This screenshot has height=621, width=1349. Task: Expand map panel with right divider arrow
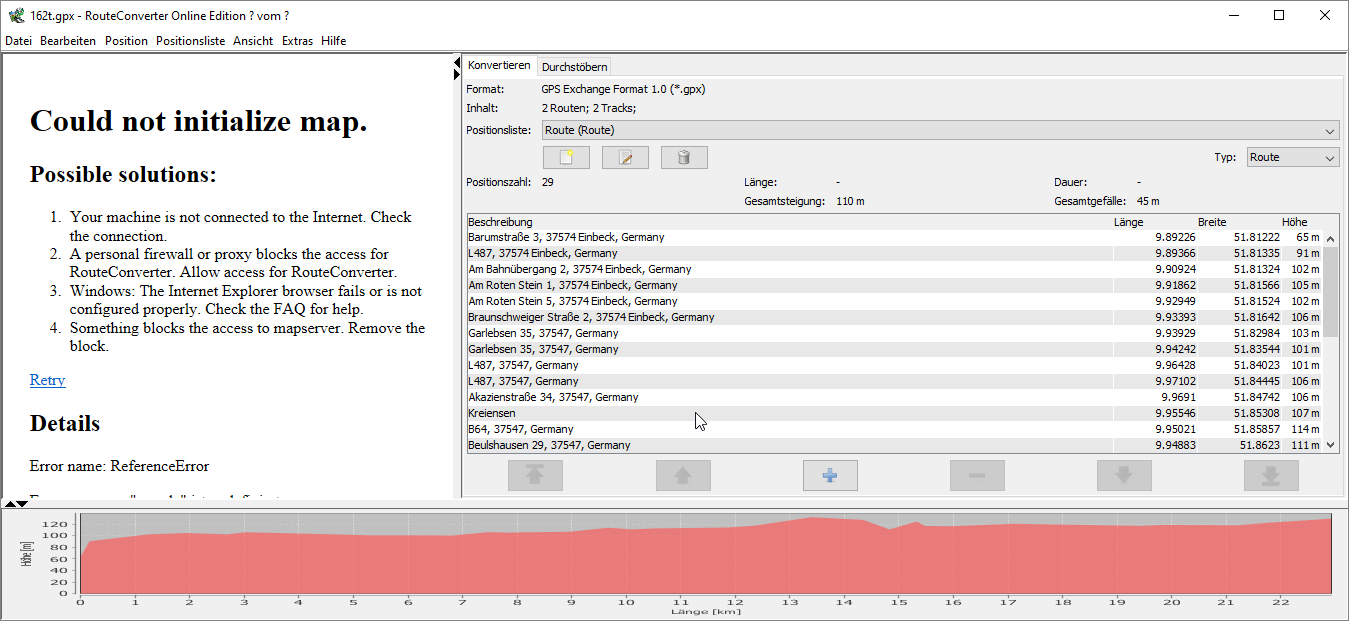pos(456,74)
